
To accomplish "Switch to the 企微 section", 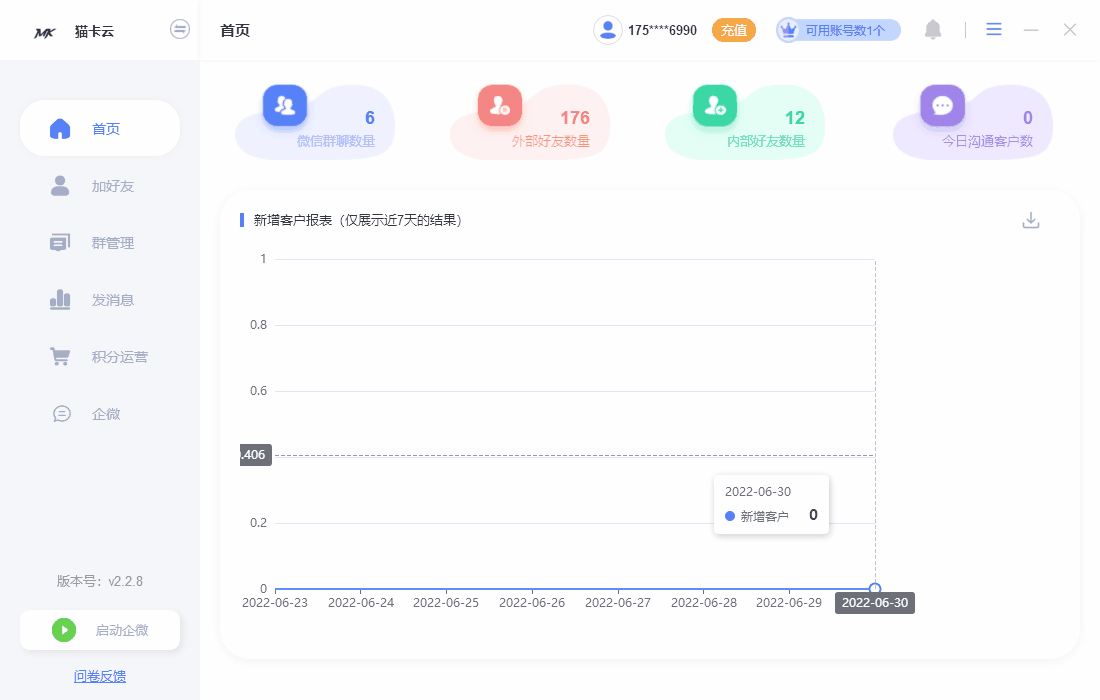I will 100,414.
